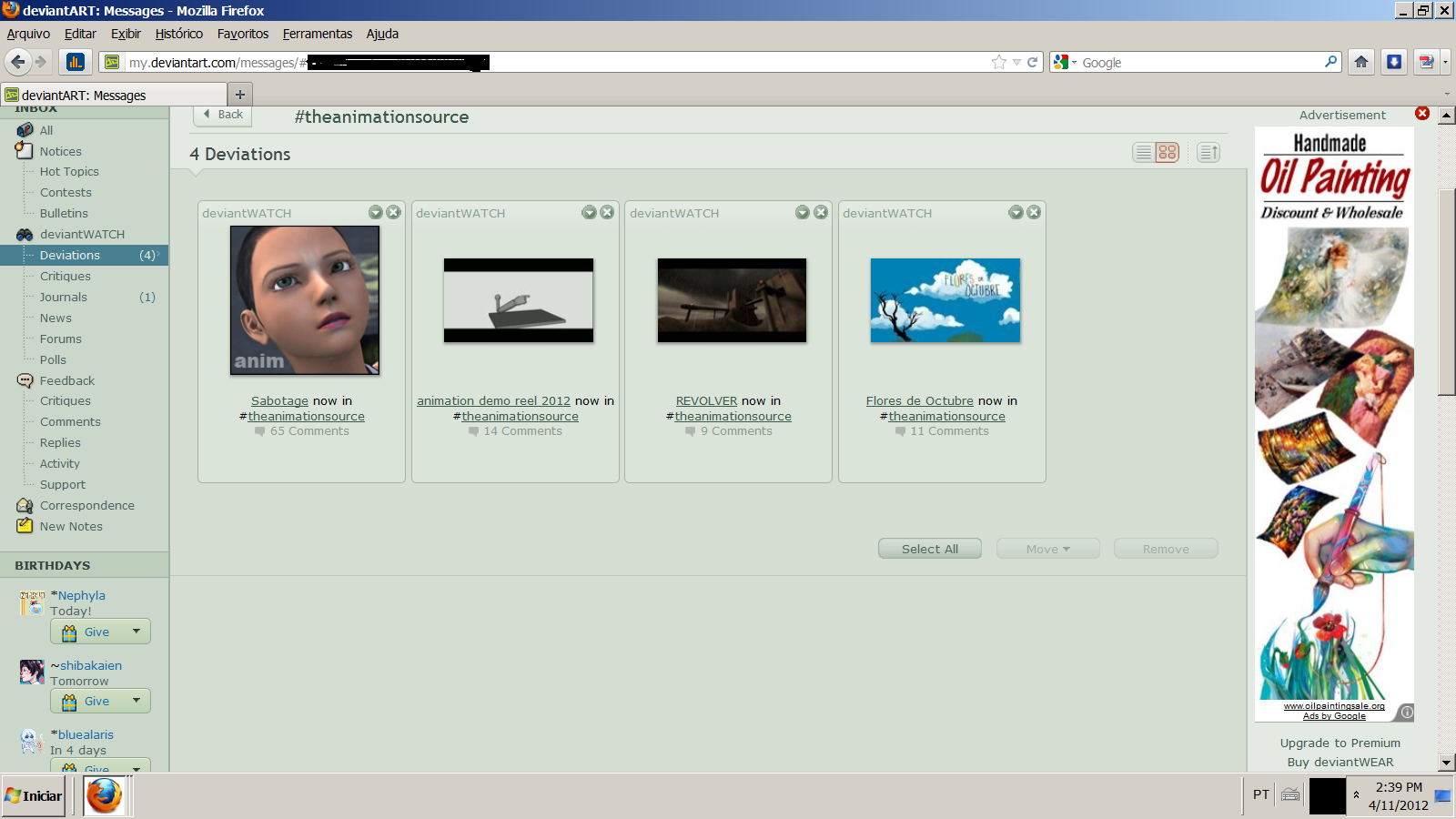Open the Downloads toolbar button
Image resolution: width=1456 pixels, height=819 pixels.
[x=1394, y=62]
